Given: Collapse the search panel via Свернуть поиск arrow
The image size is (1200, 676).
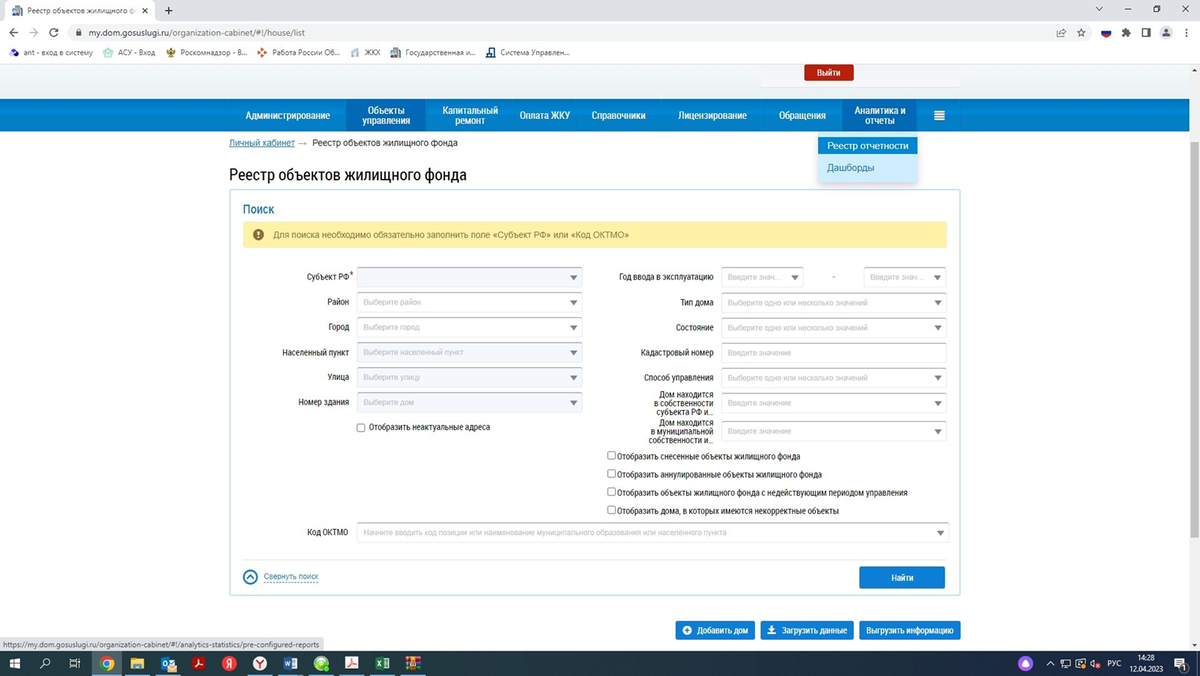Looking at the screenshot, I should click(249, 576).
